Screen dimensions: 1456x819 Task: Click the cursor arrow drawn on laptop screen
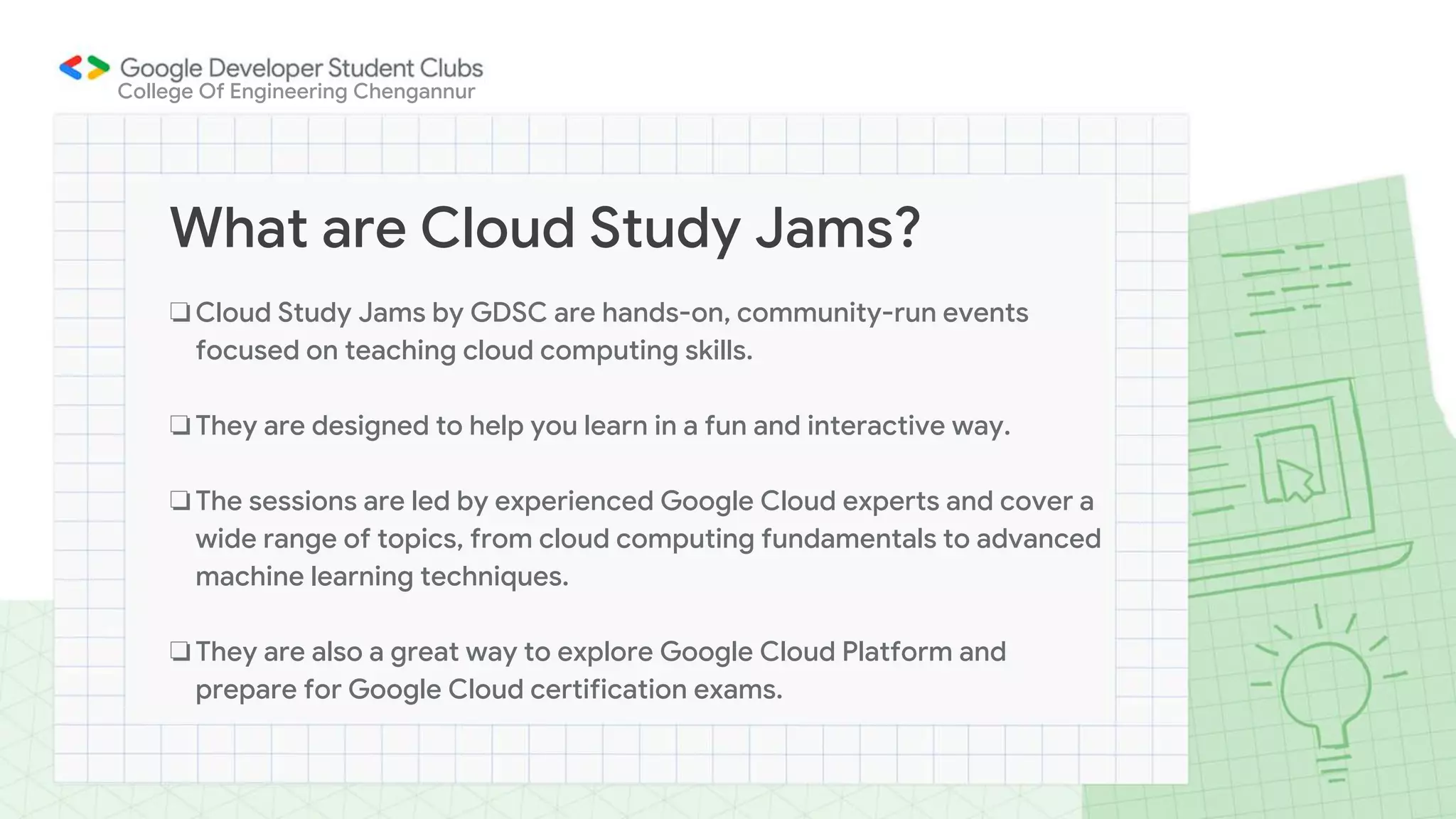1295,480
